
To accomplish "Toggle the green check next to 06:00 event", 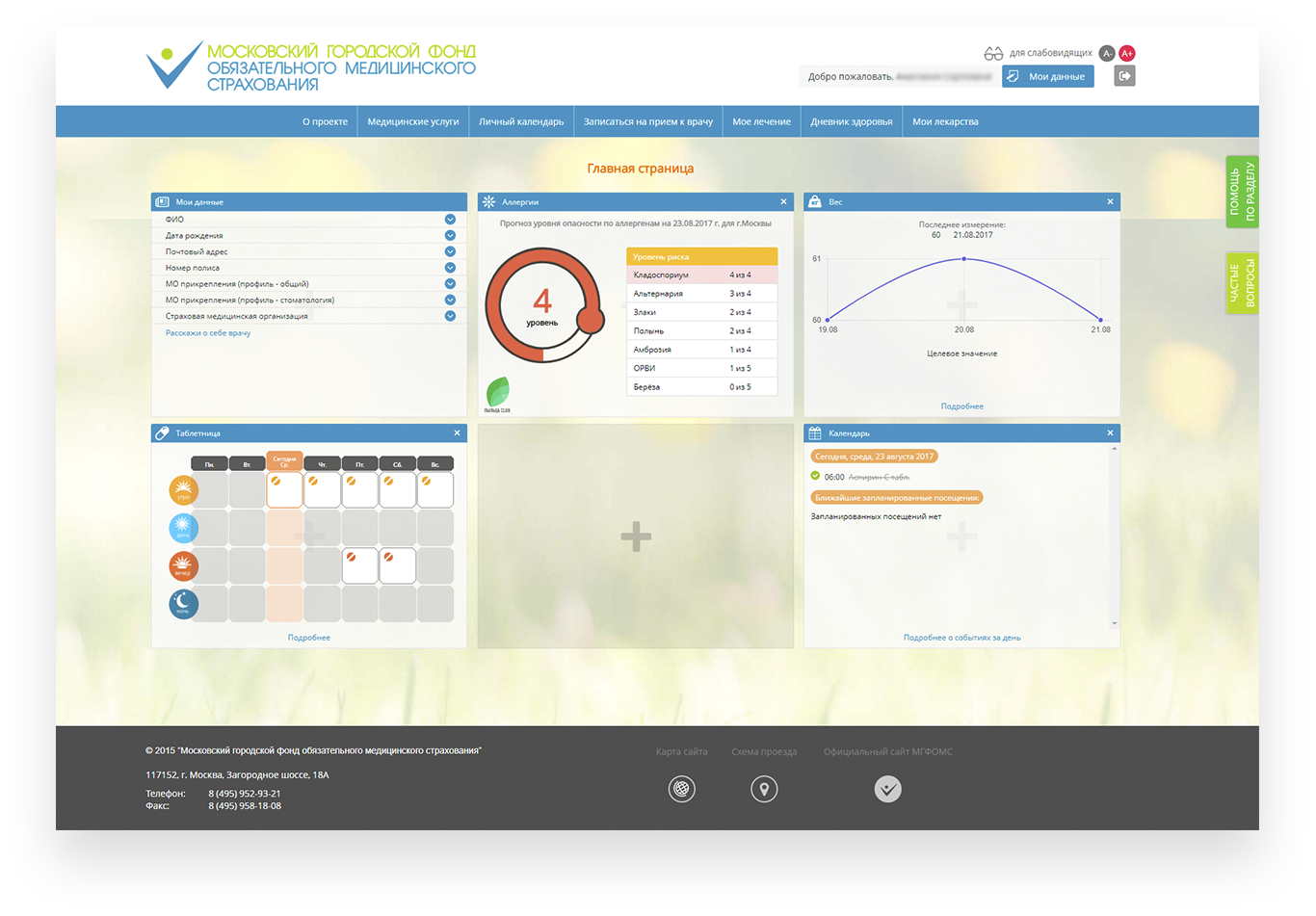I will (x=816, y=476).
